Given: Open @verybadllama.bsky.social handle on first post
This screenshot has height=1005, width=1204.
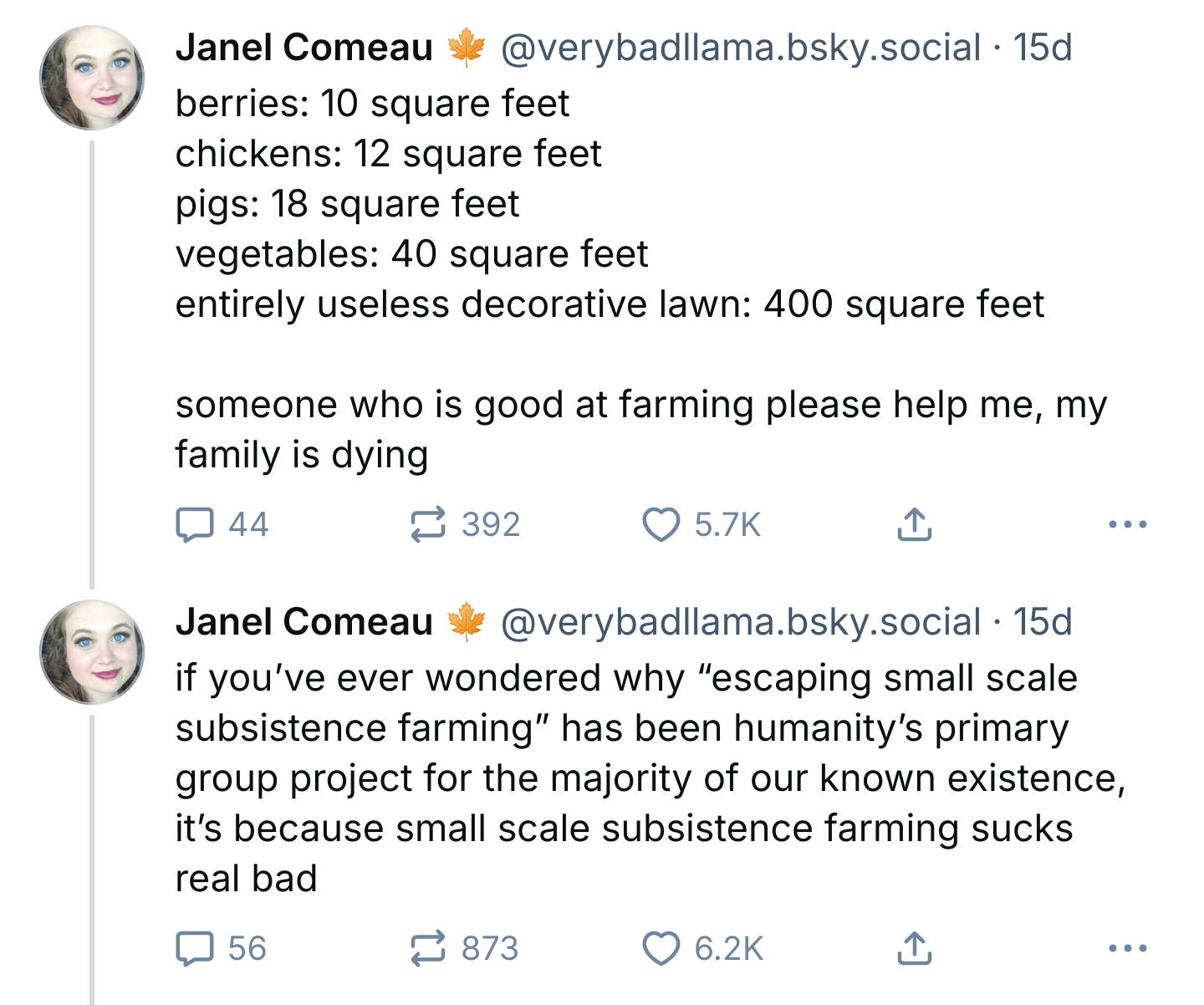Looking at the screenshot, I should pyautogui.click(x=741, y=48).
